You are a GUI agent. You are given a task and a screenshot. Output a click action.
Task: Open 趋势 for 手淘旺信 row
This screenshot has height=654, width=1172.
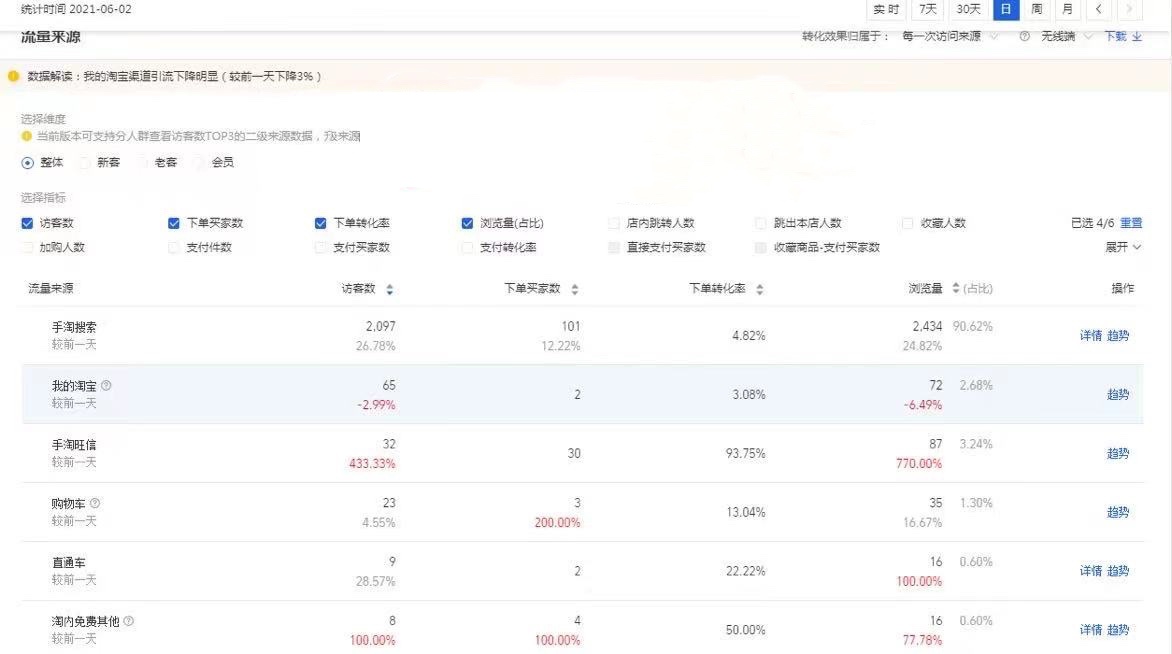(x=1117, y=454)
